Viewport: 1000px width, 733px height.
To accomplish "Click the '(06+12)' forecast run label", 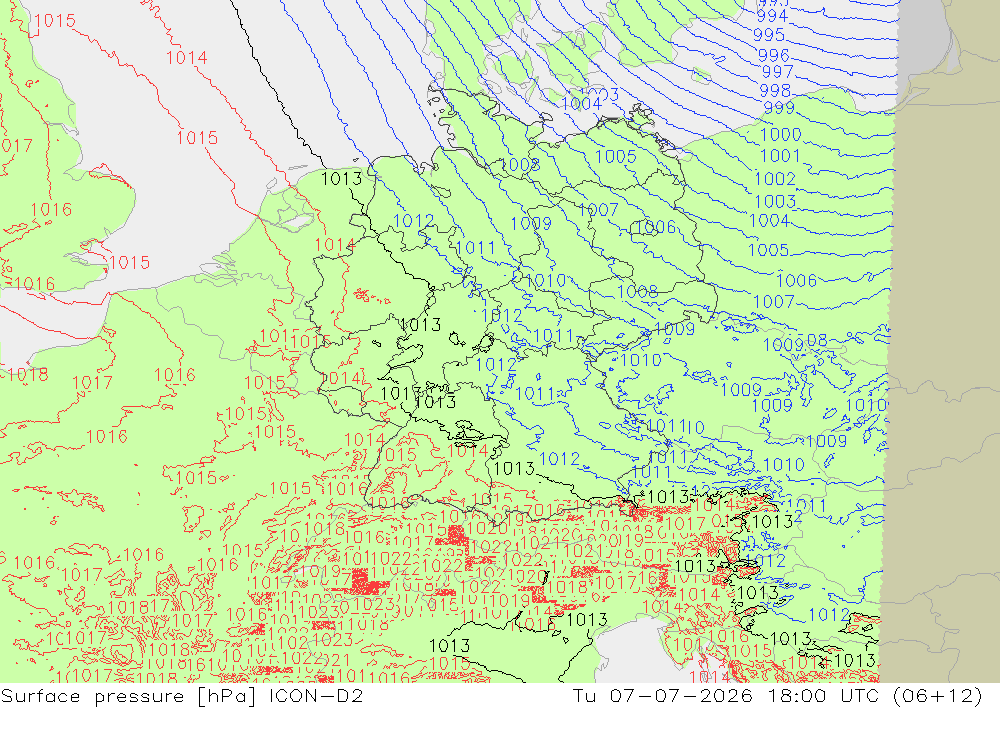I will point(938,695).
